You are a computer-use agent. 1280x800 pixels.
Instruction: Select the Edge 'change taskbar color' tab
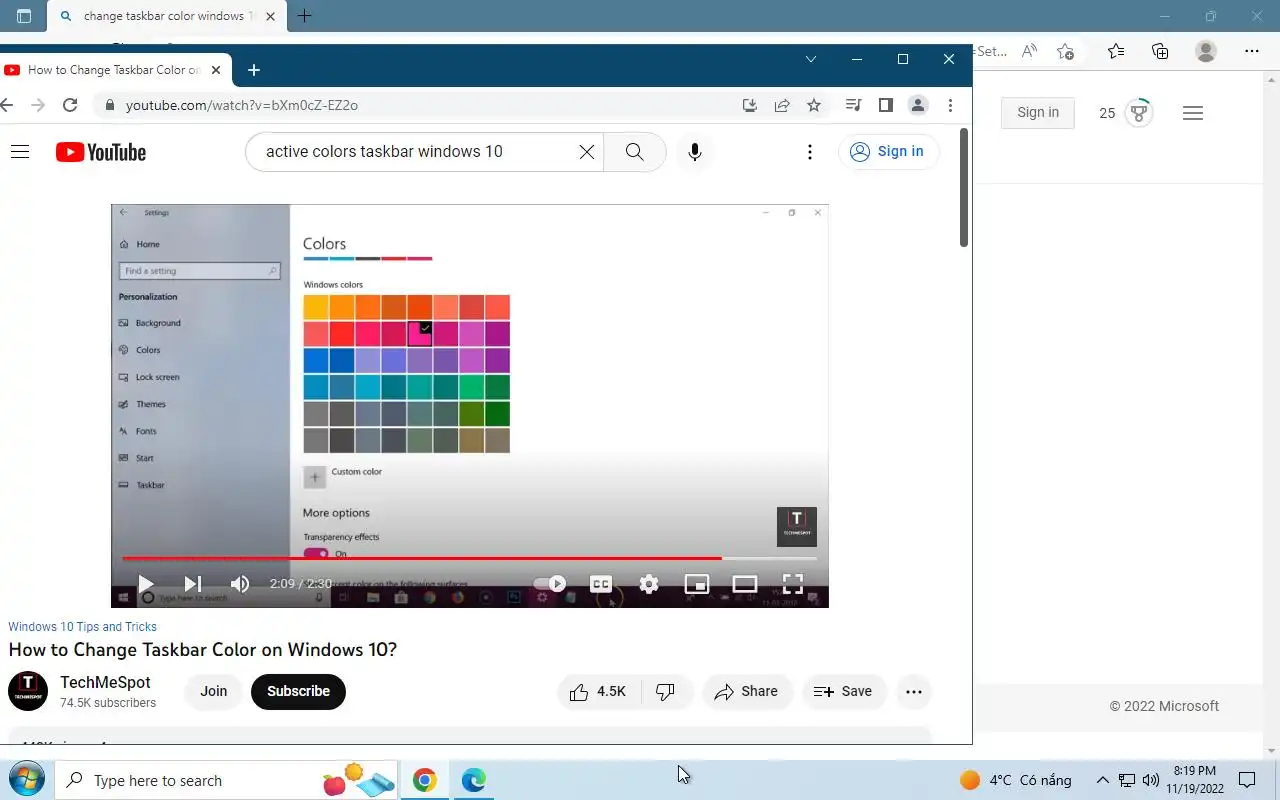[x=166, y=16]
